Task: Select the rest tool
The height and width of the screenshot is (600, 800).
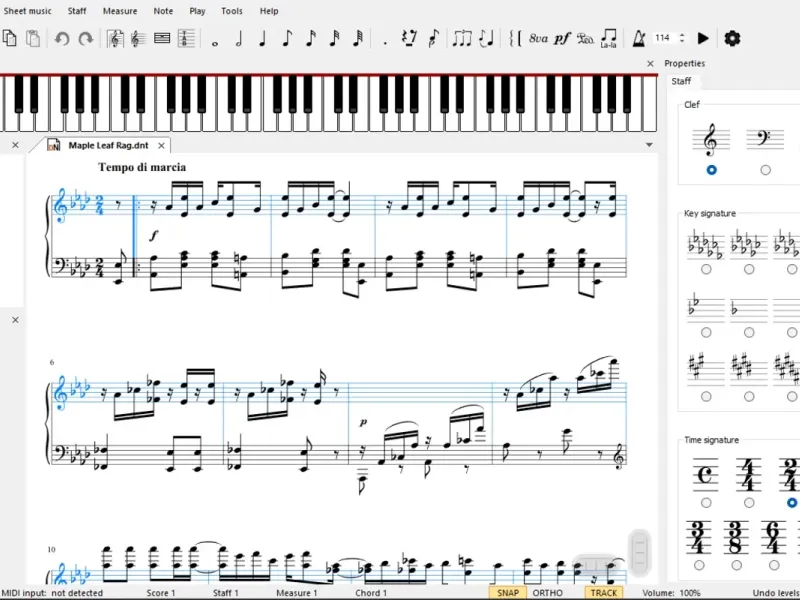Action: pos(409,39)
